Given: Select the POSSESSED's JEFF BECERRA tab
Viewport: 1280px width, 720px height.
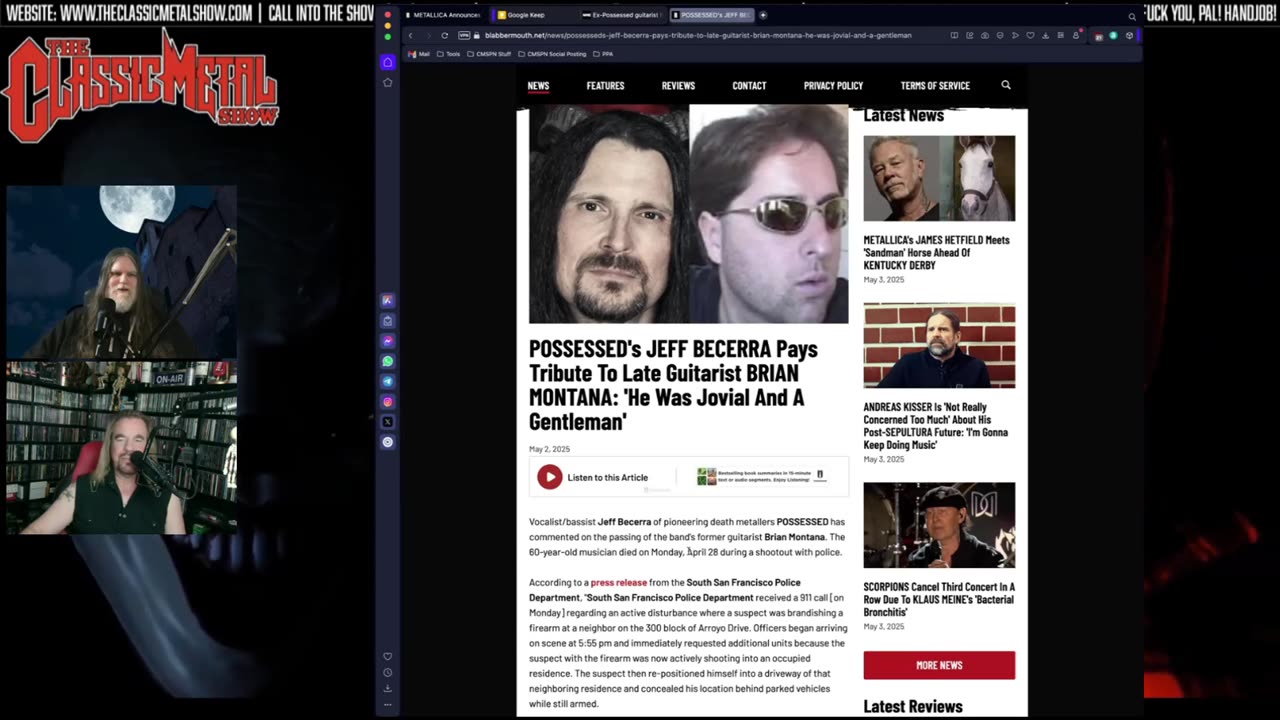Looking at the screenshot, I should pos(711,15).
